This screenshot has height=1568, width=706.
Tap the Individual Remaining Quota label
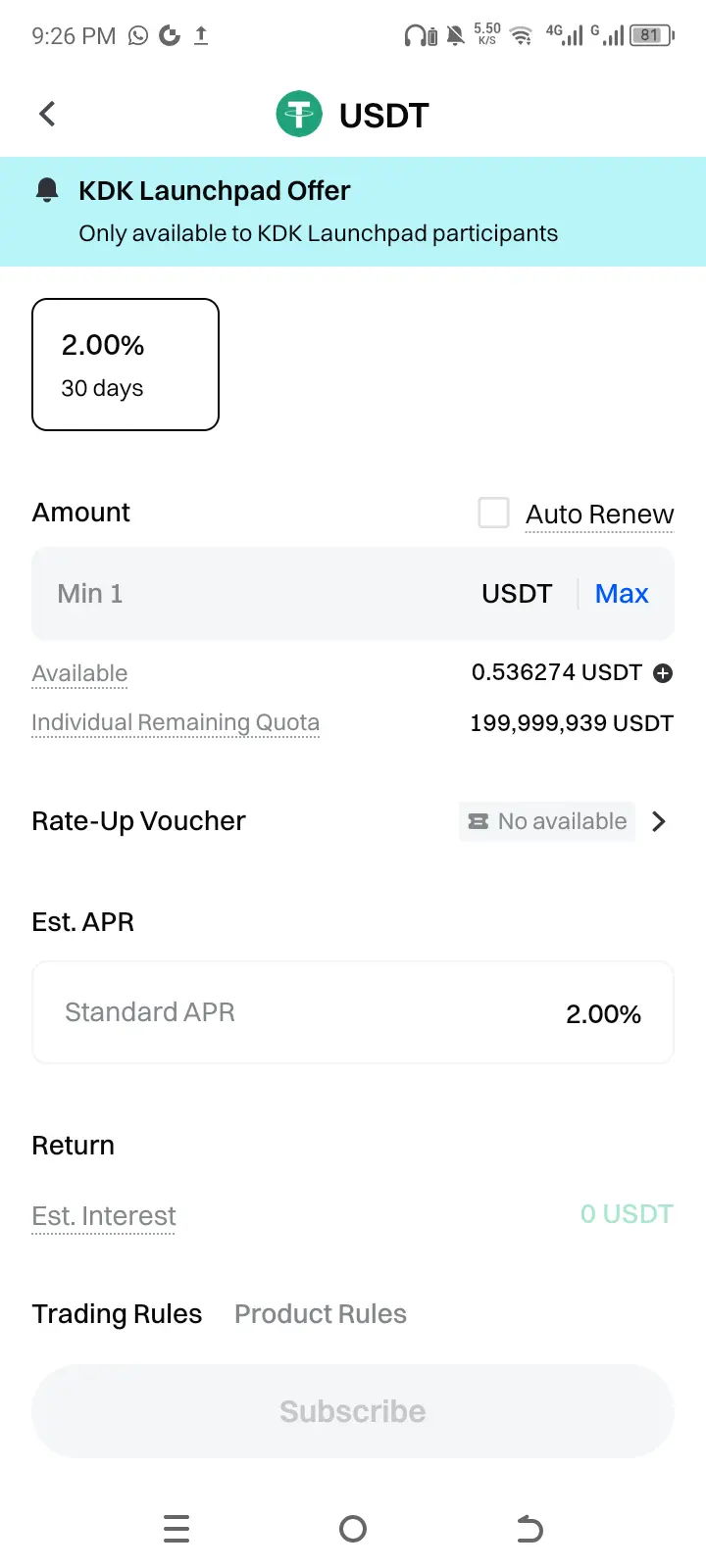tap(176, 723)
